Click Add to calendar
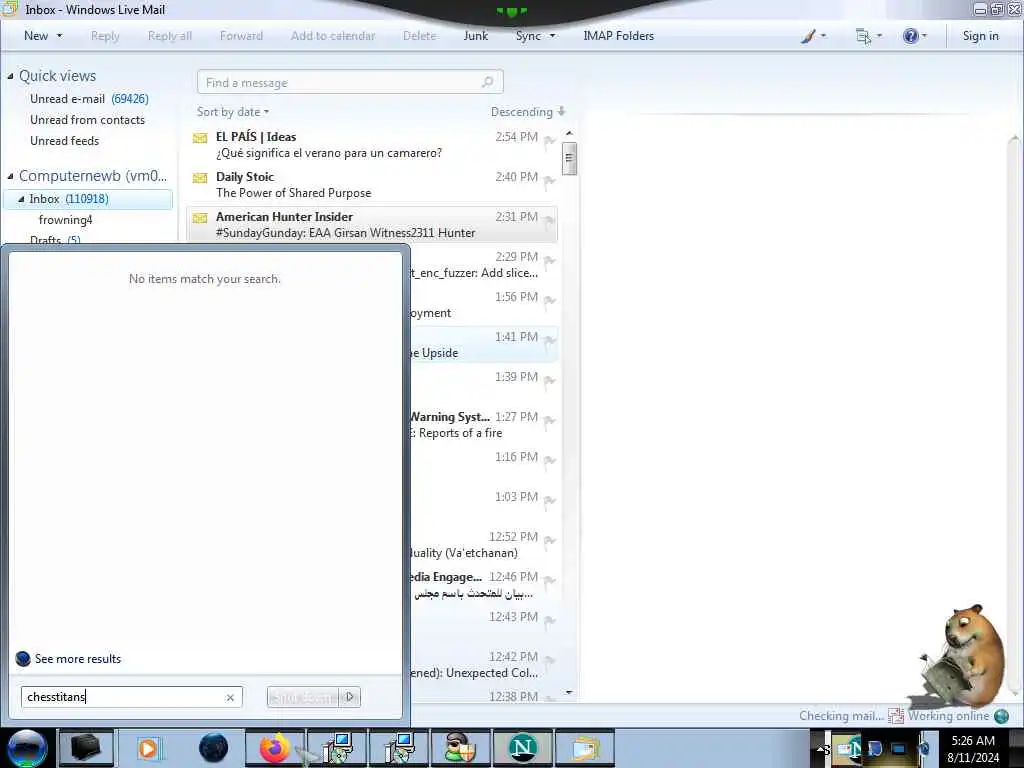The height and width of the screenshot is (768, 1024). [333, 36]
